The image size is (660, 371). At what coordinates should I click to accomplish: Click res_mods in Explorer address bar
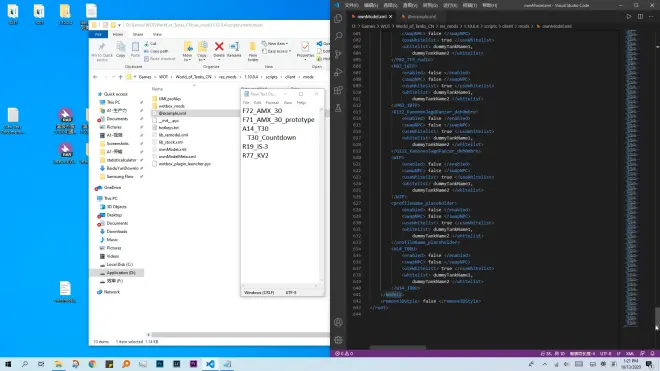(x=228, y=77)
